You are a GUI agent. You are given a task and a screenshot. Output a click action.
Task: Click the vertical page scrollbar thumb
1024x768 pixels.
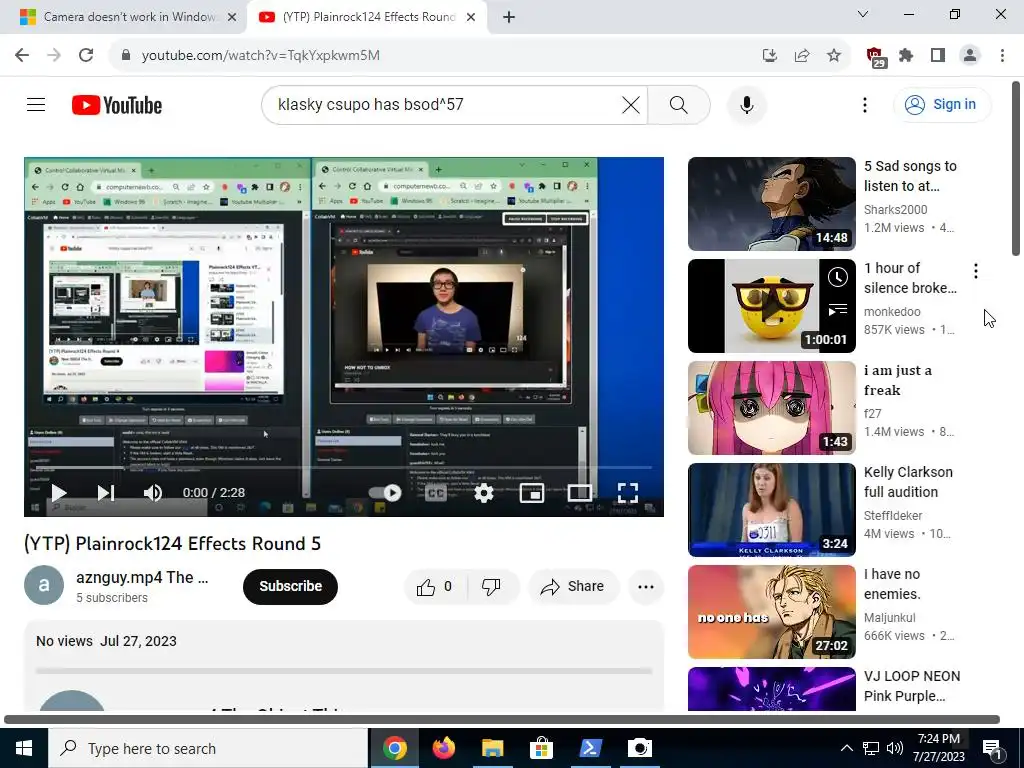tap(1016, 168)
